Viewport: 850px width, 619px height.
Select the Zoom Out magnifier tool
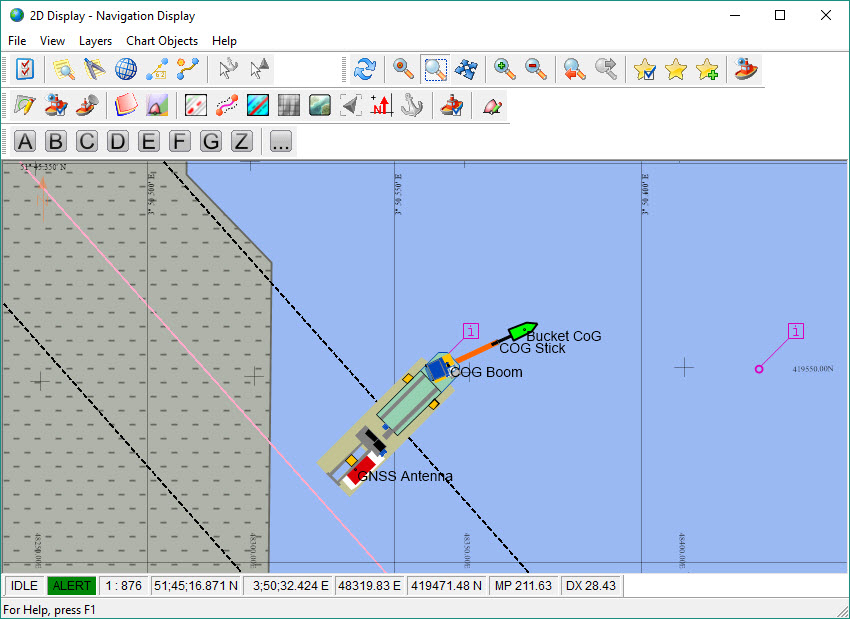click(x=536, y=69)
